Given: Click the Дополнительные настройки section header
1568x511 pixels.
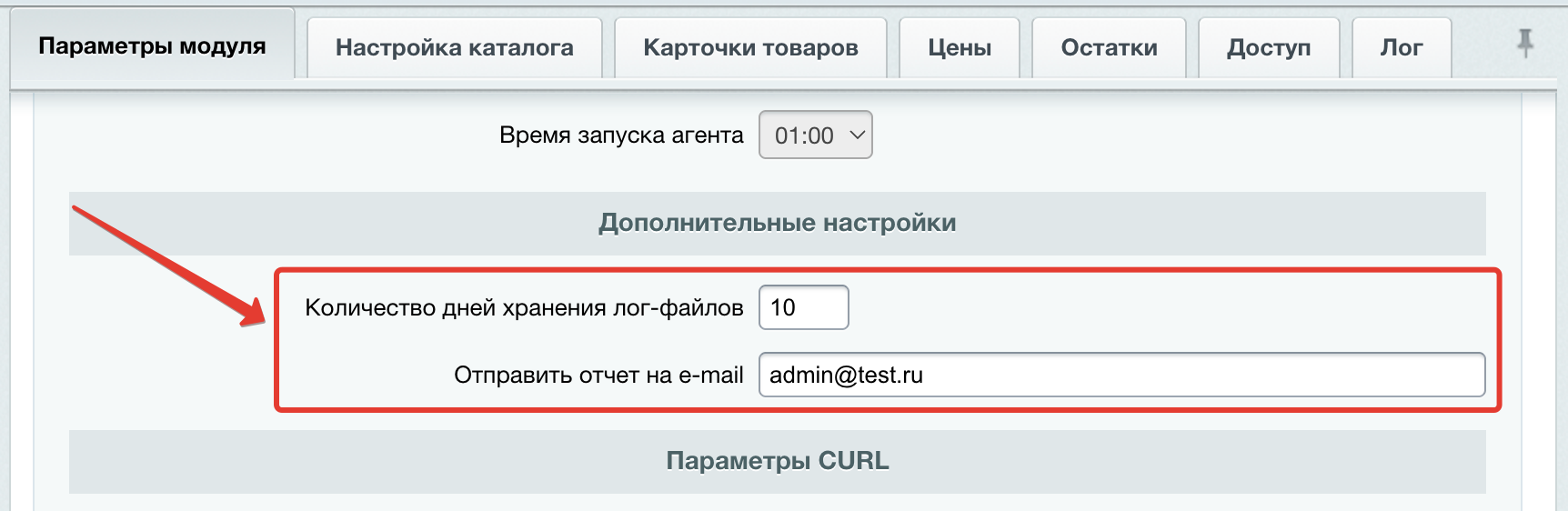Looking at the screenshot, I should click(x=777, y=223).
